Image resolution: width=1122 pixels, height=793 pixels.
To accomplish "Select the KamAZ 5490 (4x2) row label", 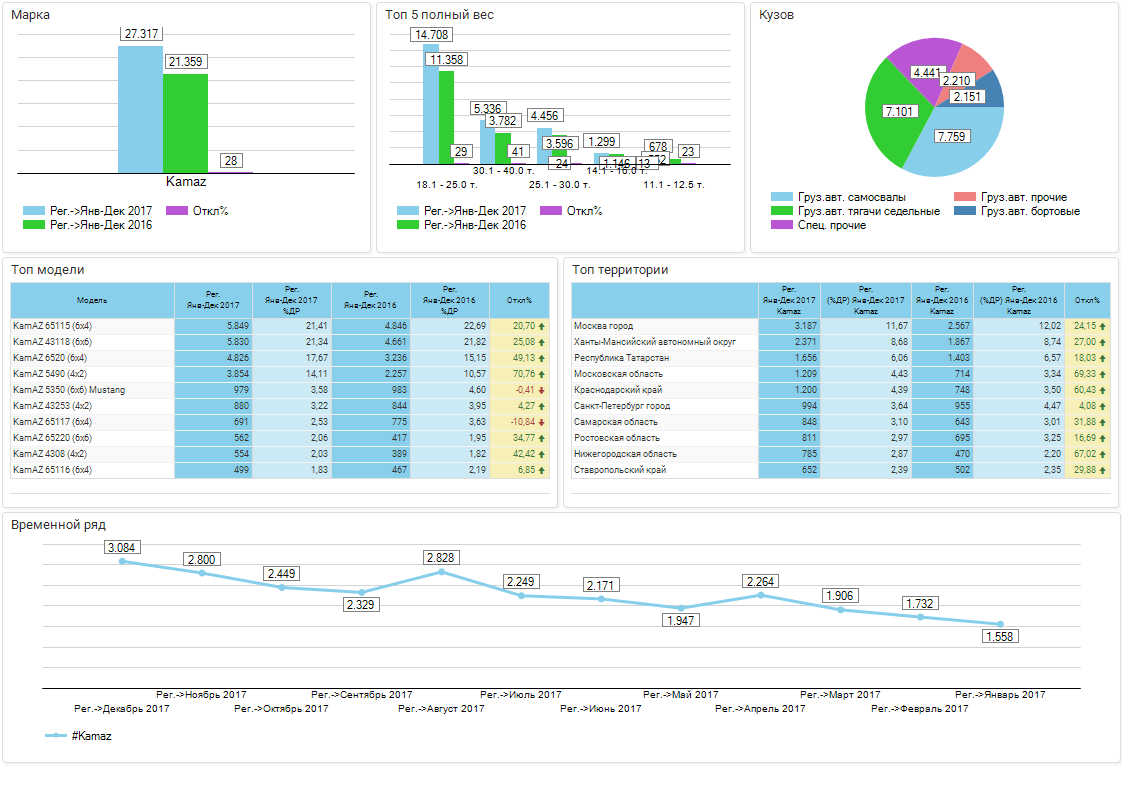I will pyautogui.click(x=50, y=374).
